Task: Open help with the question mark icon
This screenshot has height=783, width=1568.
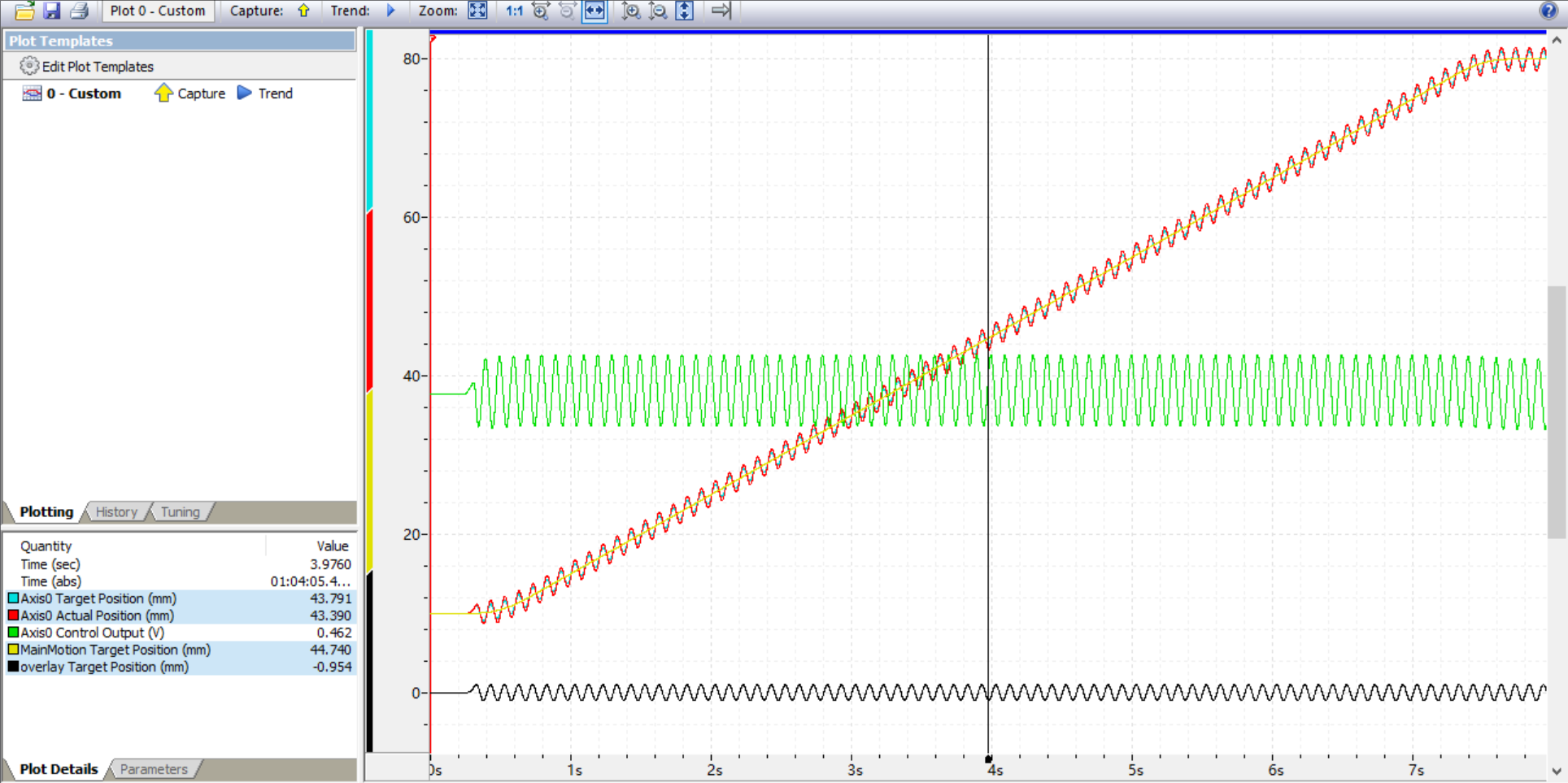Action: point(1548,10)
